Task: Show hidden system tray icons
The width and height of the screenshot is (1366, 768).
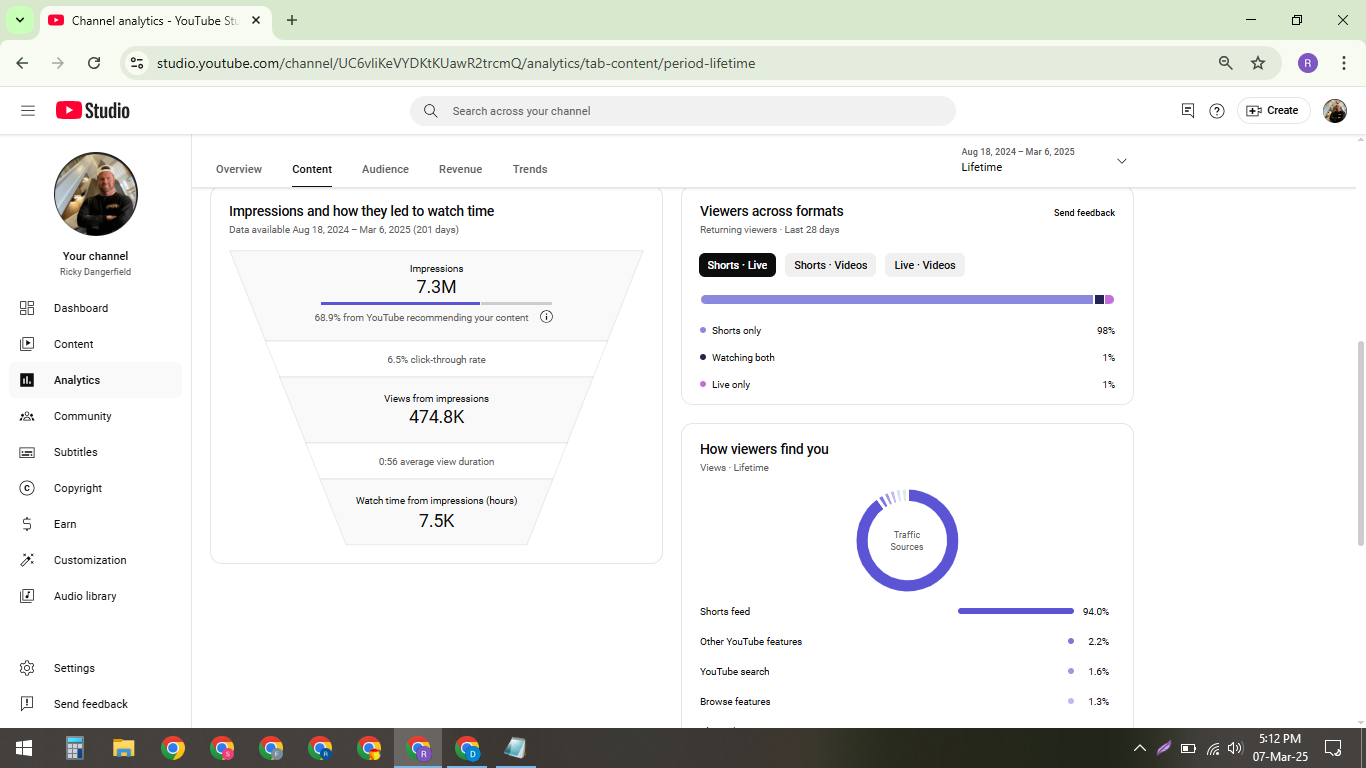Action: 1139,748
